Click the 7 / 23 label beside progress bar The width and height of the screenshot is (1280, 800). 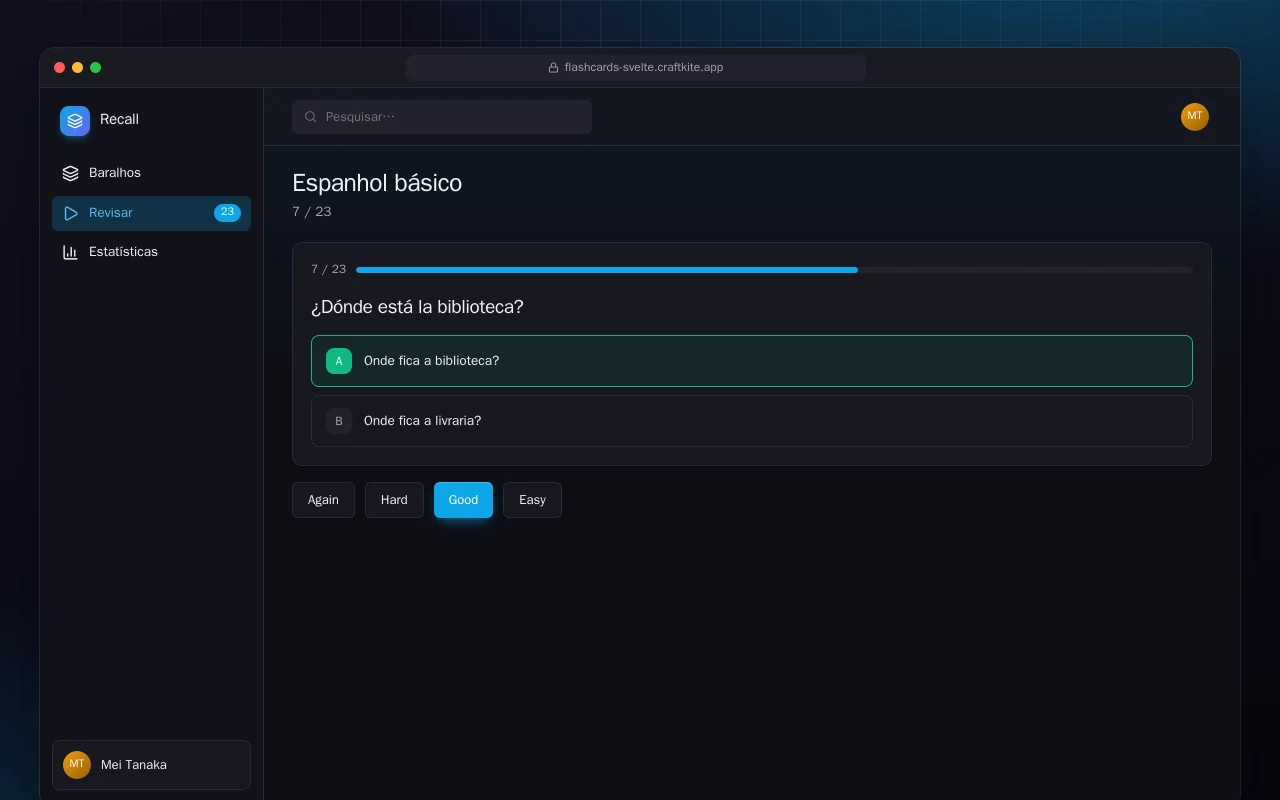pyautogui.click(x=328, y=270)
